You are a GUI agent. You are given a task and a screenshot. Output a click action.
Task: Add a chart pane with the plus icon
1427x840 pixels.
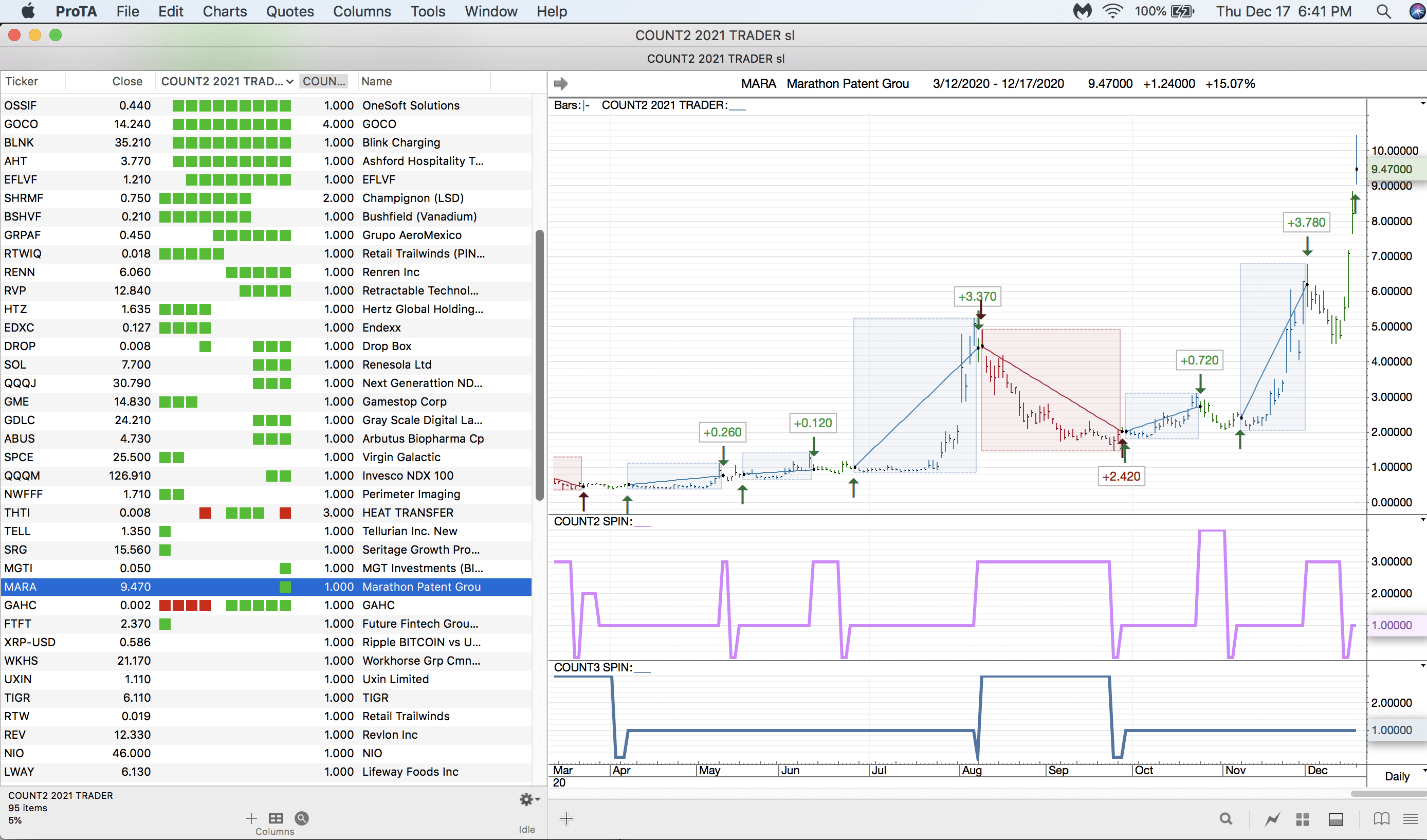click(566, 818)
